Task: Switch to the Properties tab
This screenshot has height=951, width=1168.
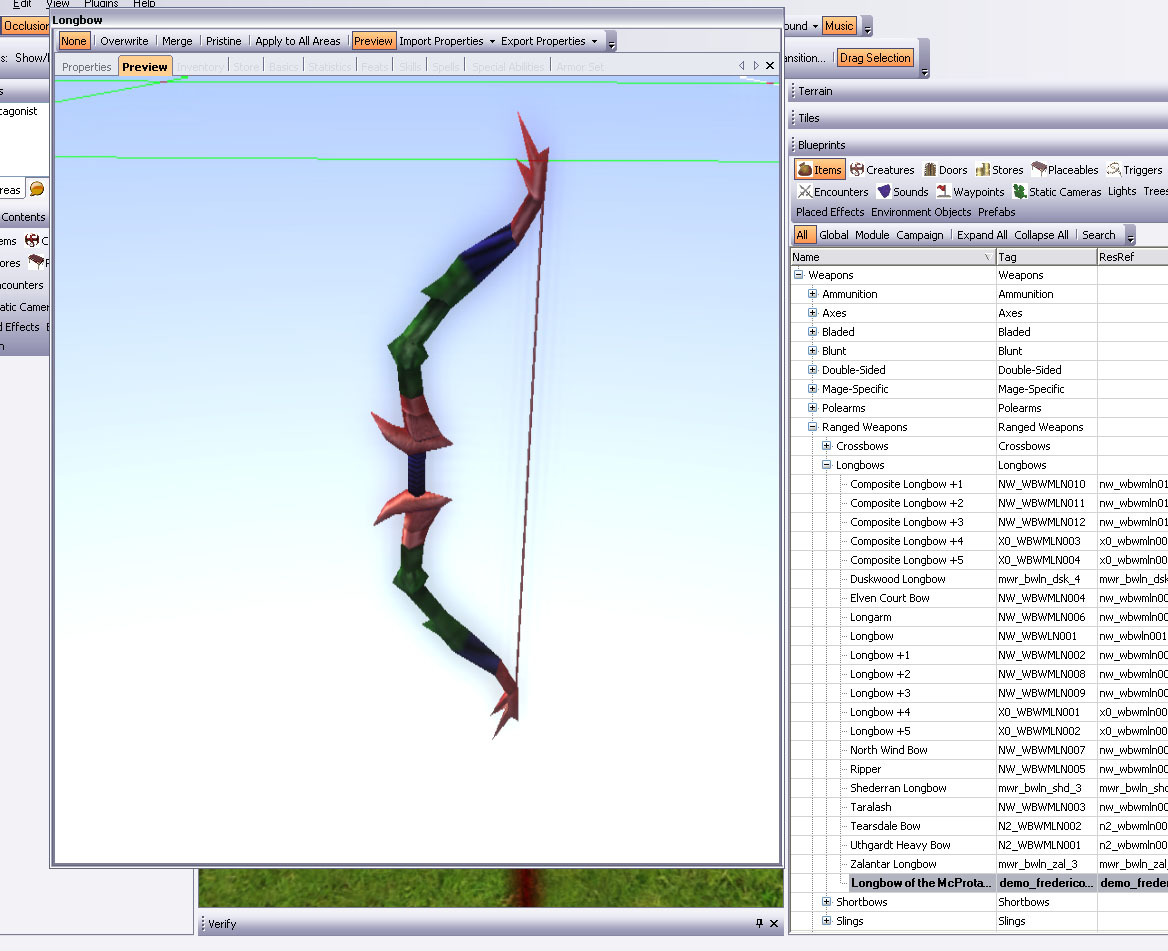Action: point(86,66)
